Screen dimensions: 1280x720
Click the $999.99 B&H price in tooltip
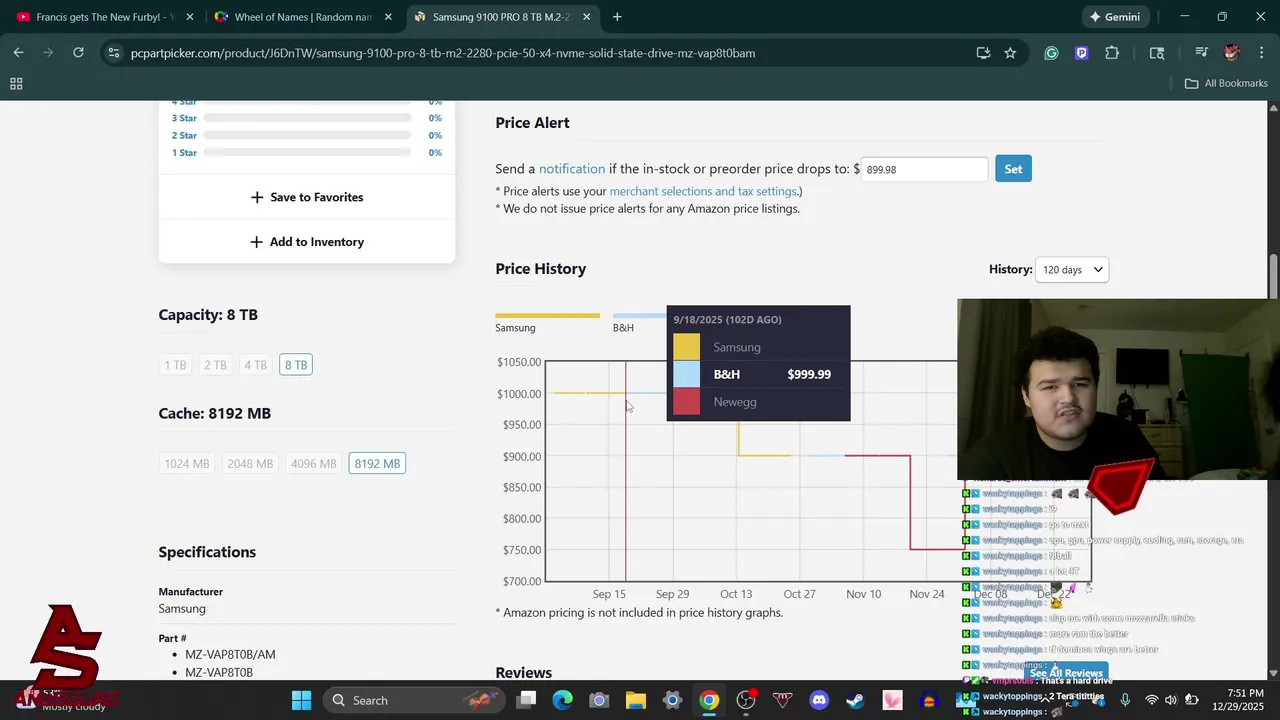[x=809, y=374]
